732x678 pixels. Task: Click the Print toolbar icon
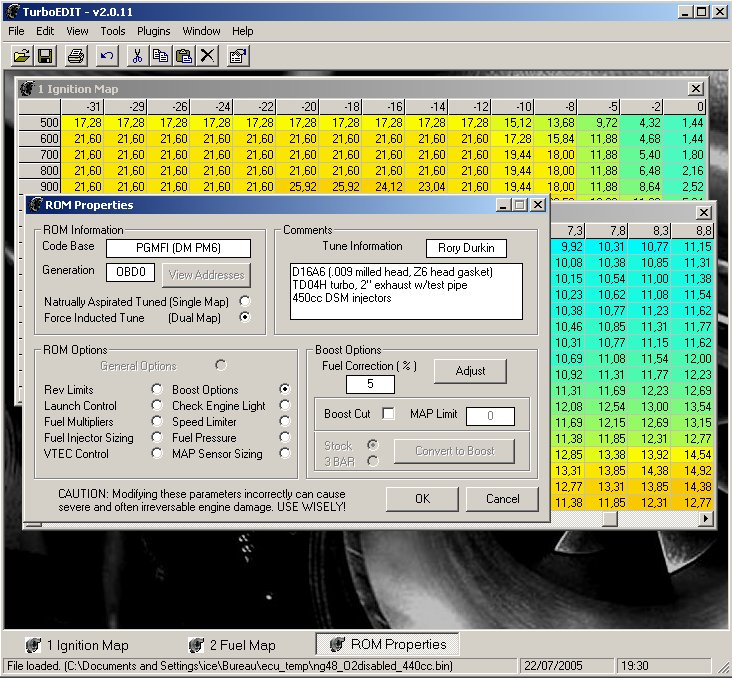(76, 56)
